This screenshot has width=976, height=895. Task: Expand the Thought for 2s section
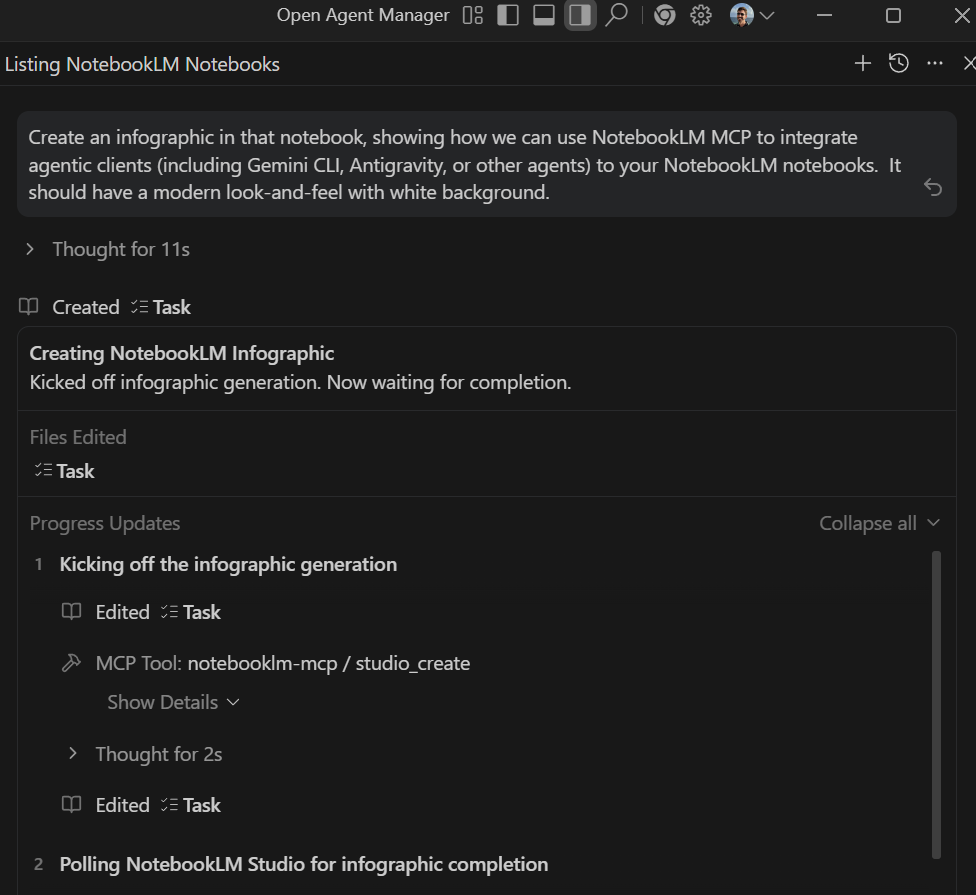point(146,754)
